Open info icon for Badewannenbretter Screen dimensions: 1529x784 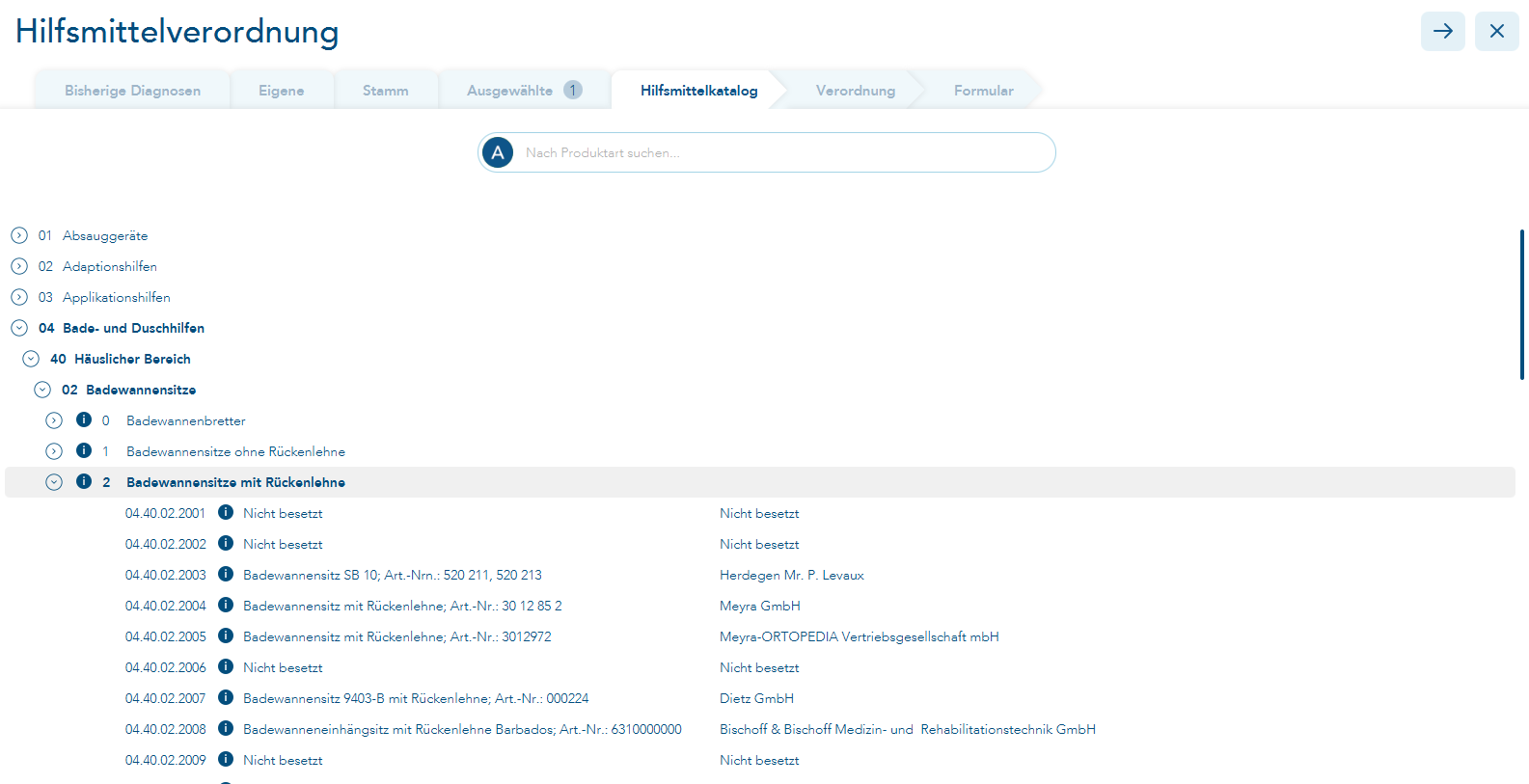[84, 419]
